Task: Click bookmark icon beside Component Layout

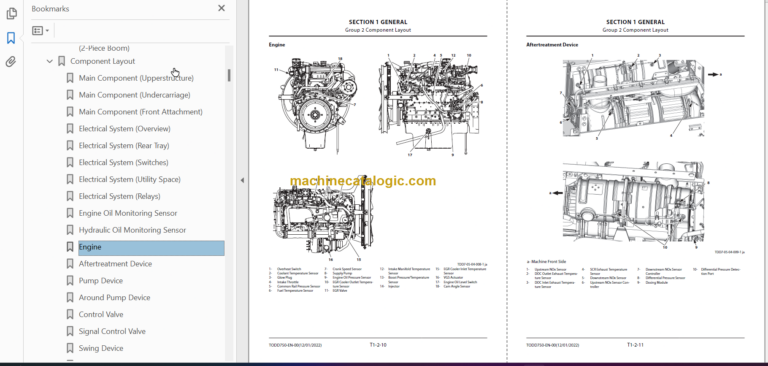Action: click(x=61, y=61)
